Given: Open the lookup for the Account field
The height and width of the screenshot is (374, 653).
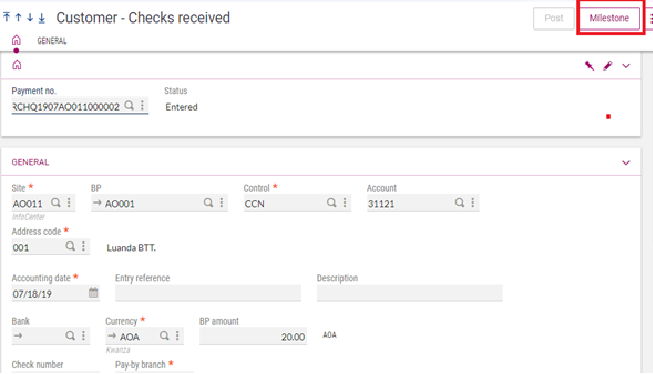Looking at the screenshot, I should tap(459, 203).
